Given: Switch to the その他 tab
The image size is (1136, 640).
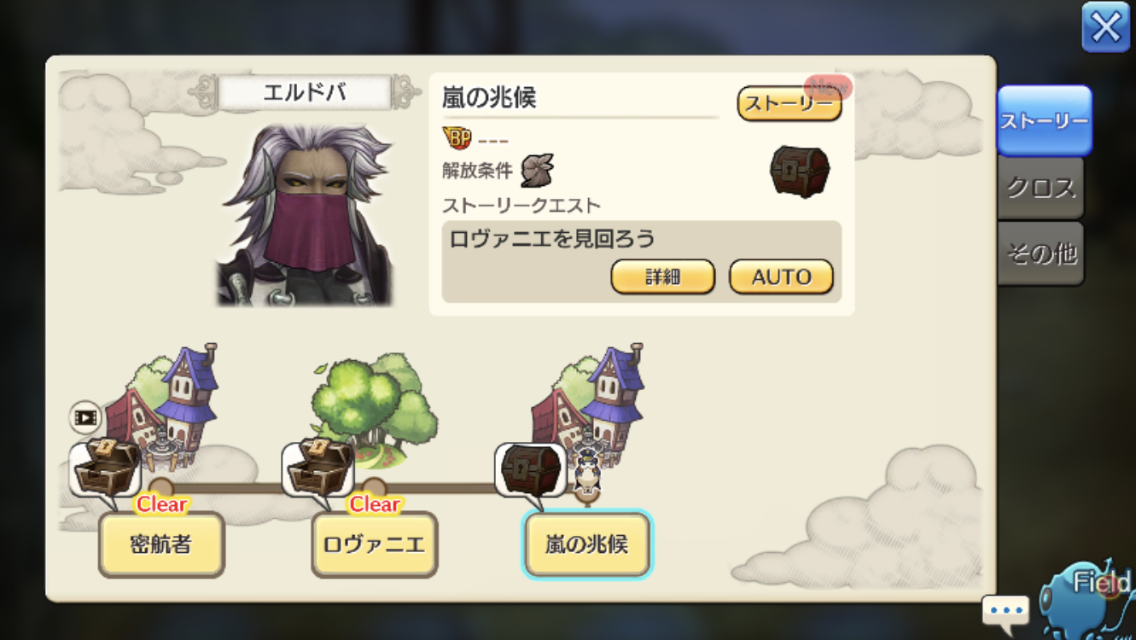Looking at the screenshot, I should click(x=1041, y=253).
